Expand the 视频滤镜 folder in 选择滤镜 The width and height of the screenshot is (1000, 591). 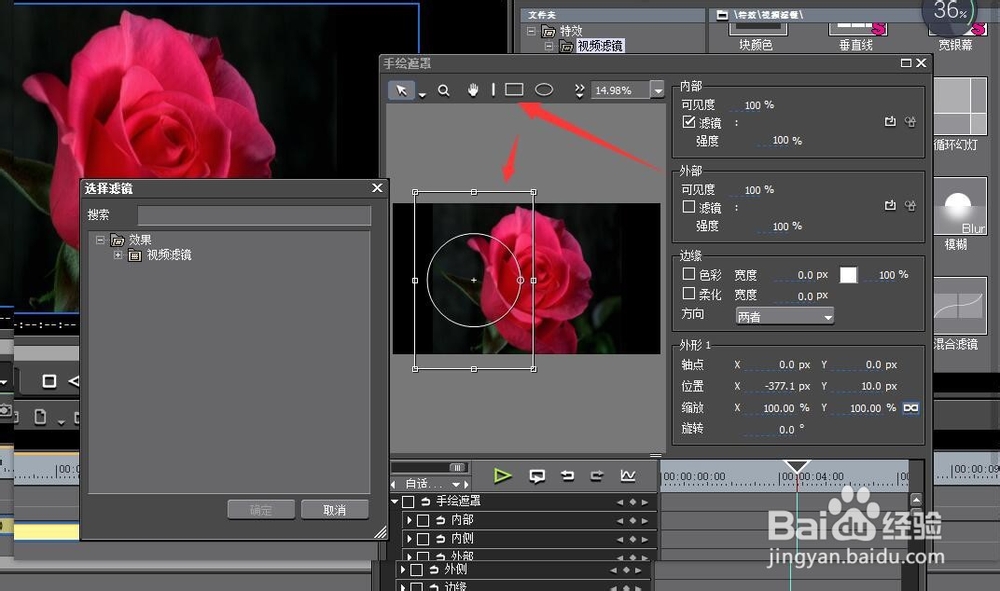coord(118,255)
